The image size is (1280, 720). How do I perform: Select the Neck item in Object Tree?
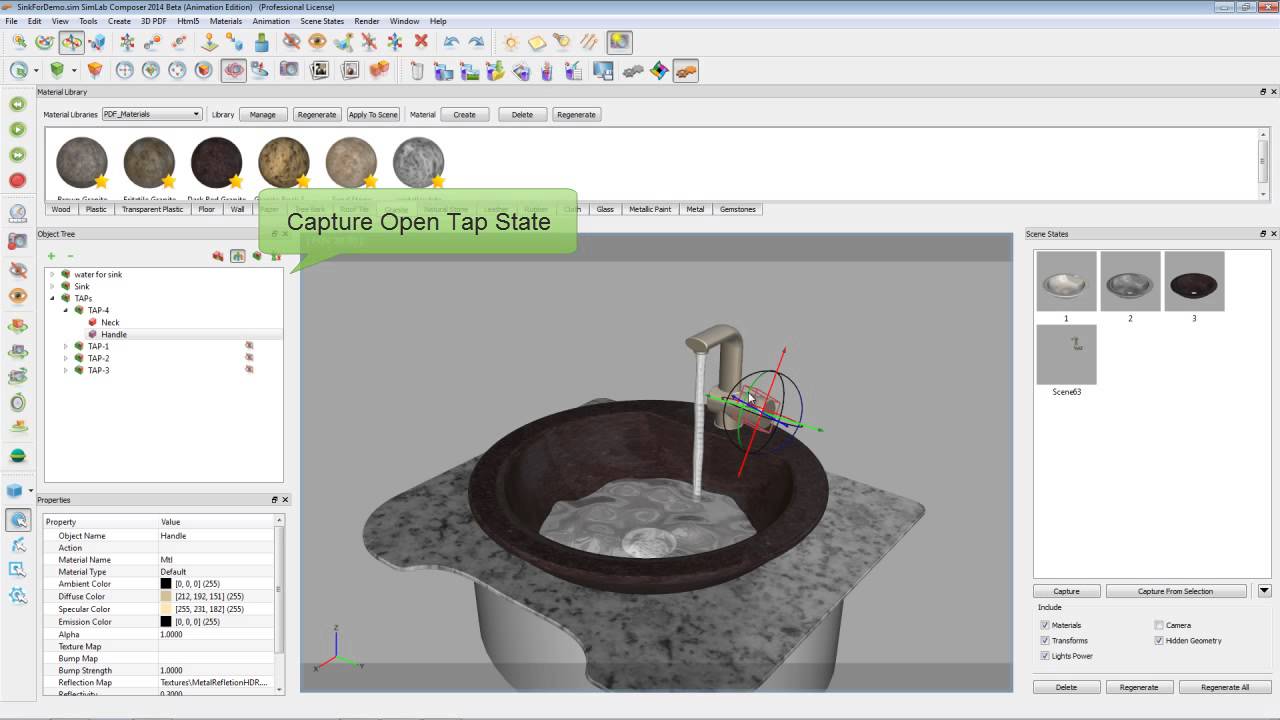(x=110, y=322)
